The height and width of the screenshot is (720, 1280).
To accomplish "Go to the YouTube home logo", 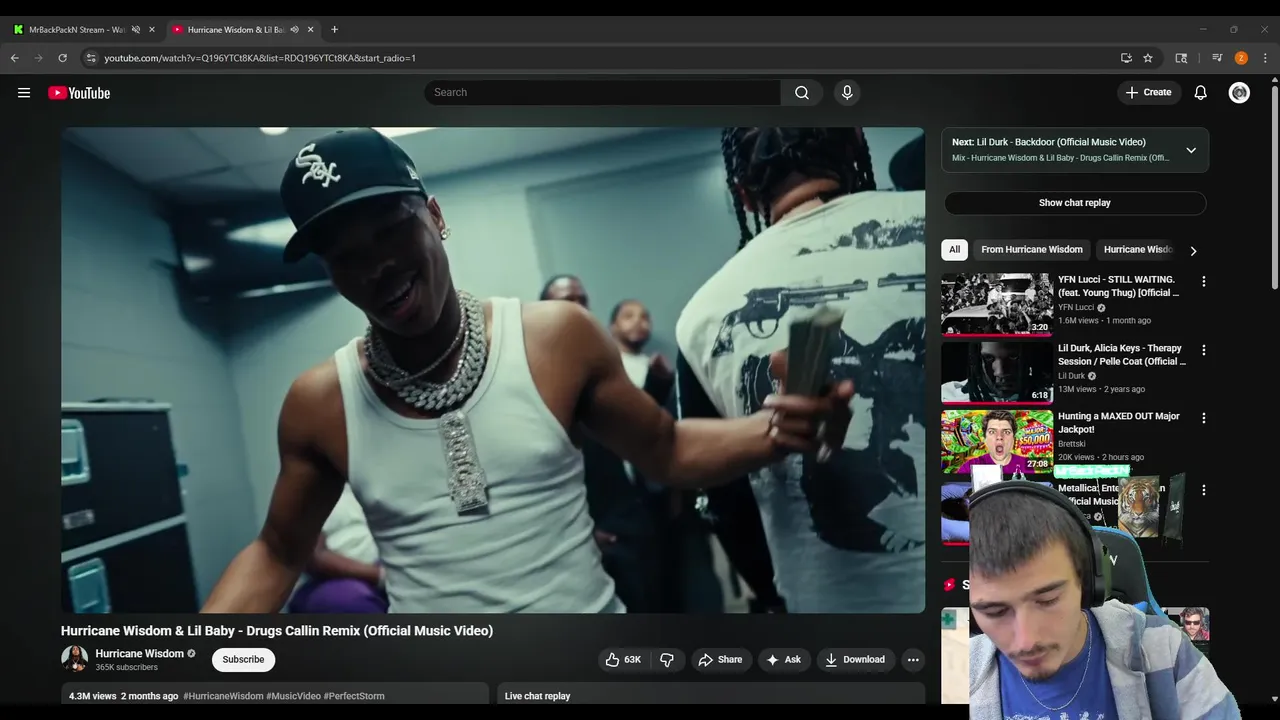I will click(x=79, y=93).
